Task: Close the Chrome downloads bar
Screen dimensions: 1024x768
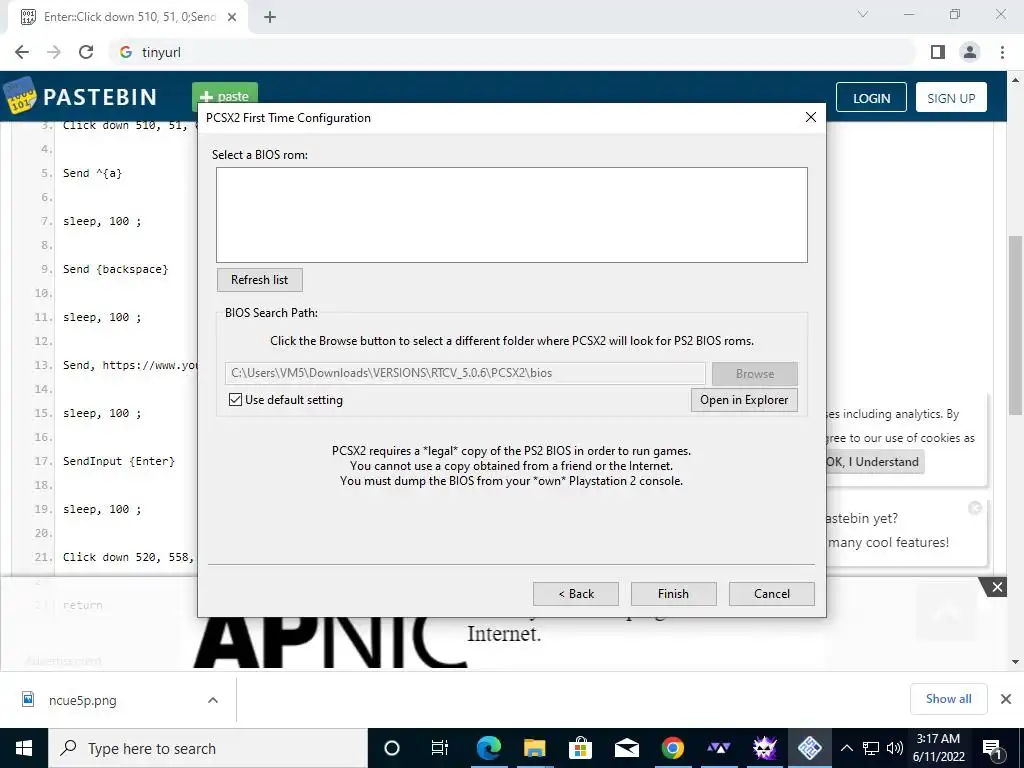Action: 1006,699
